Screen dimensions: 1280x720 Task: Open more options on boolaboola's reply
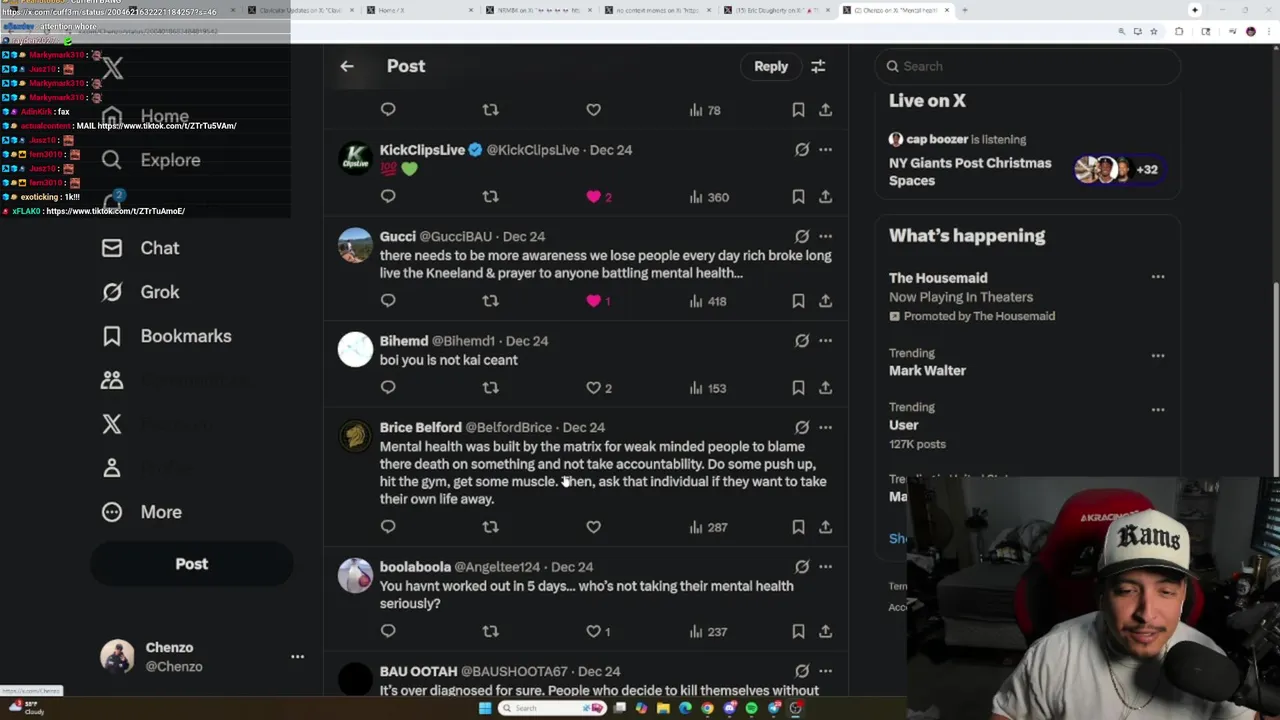coord(825,567)
